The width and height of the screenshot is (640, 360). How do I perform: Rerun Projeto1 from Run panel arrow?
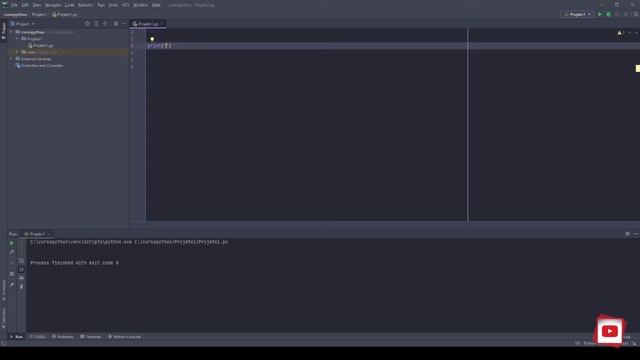(12, 243)
